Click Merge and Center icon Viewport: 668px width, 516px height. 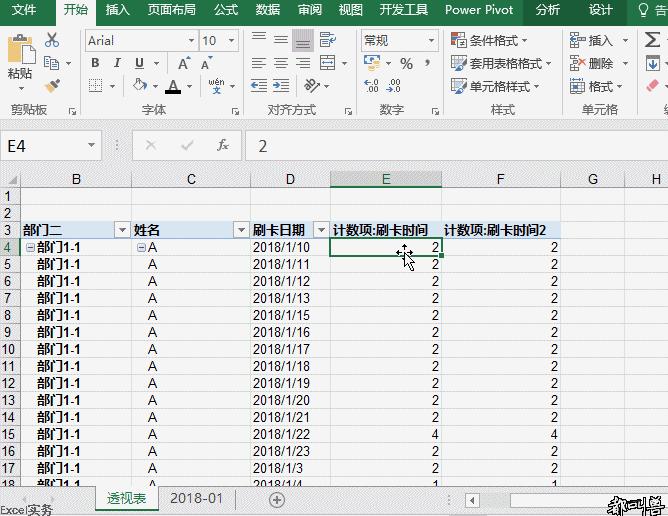tap(328, 63)
